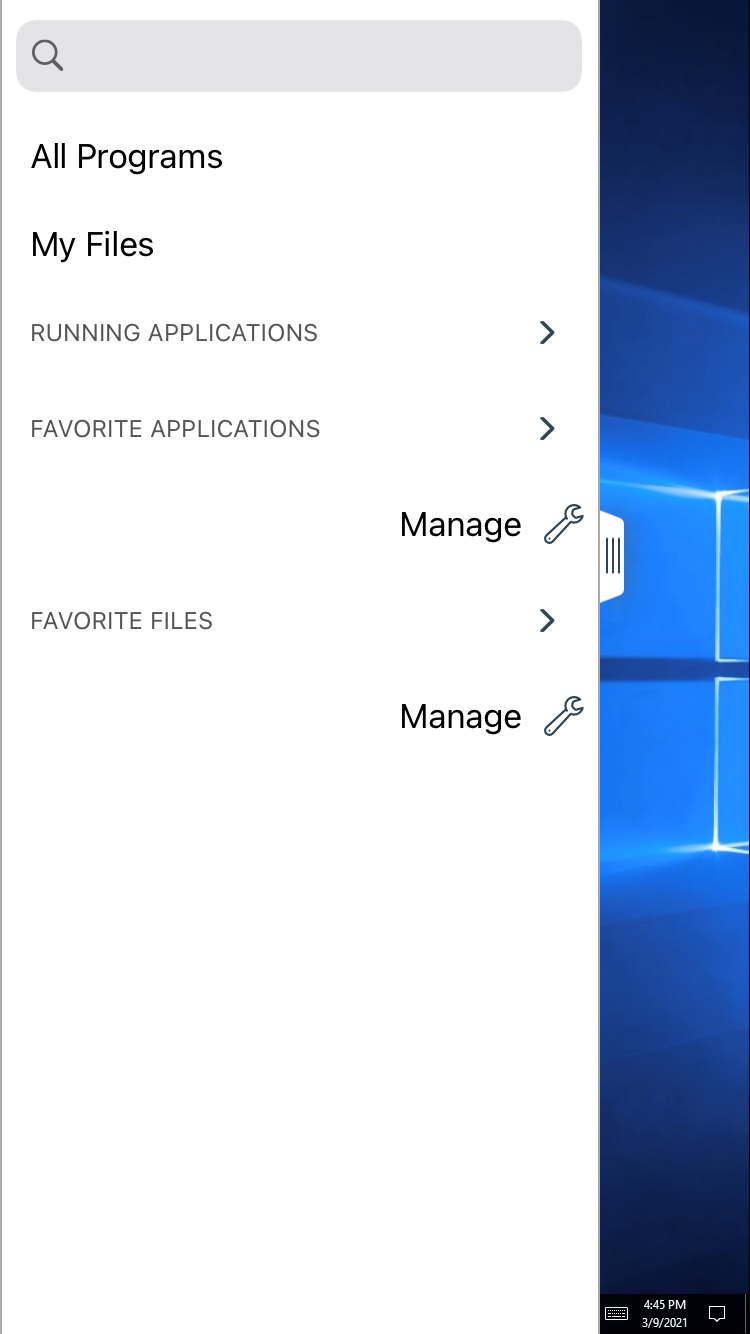Click the RUNNING APPLICATIONS section heading
This screenshot has height=1334, width=750.
click(174, 333)
